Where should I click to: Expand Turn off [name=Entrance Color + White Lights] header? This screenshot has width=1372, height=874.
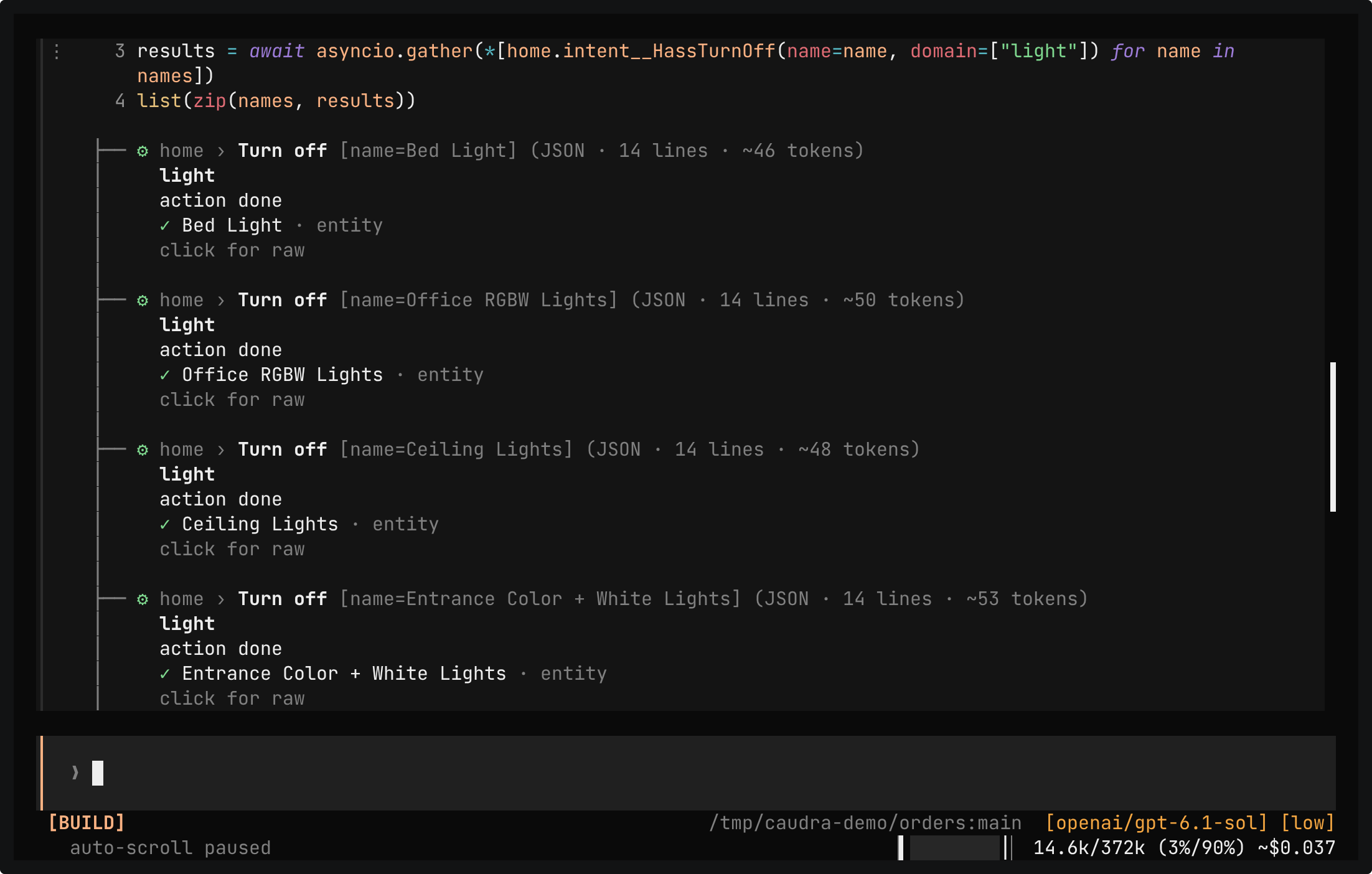tap(613, 599)
